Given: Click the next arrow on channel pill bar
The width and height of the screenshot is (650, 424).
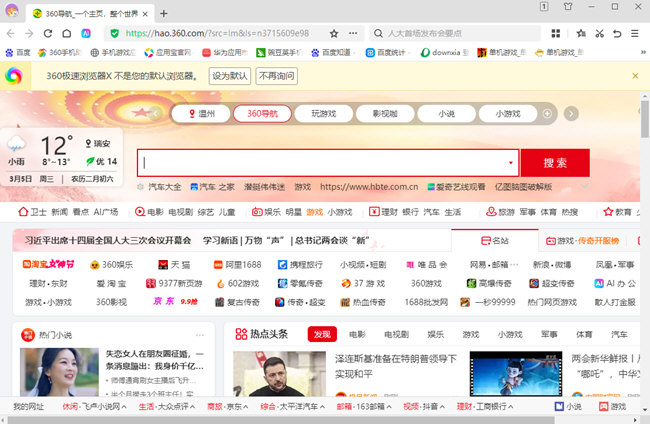Looking at the screenshot, I should pyautogui.click(x=571, y=114).
